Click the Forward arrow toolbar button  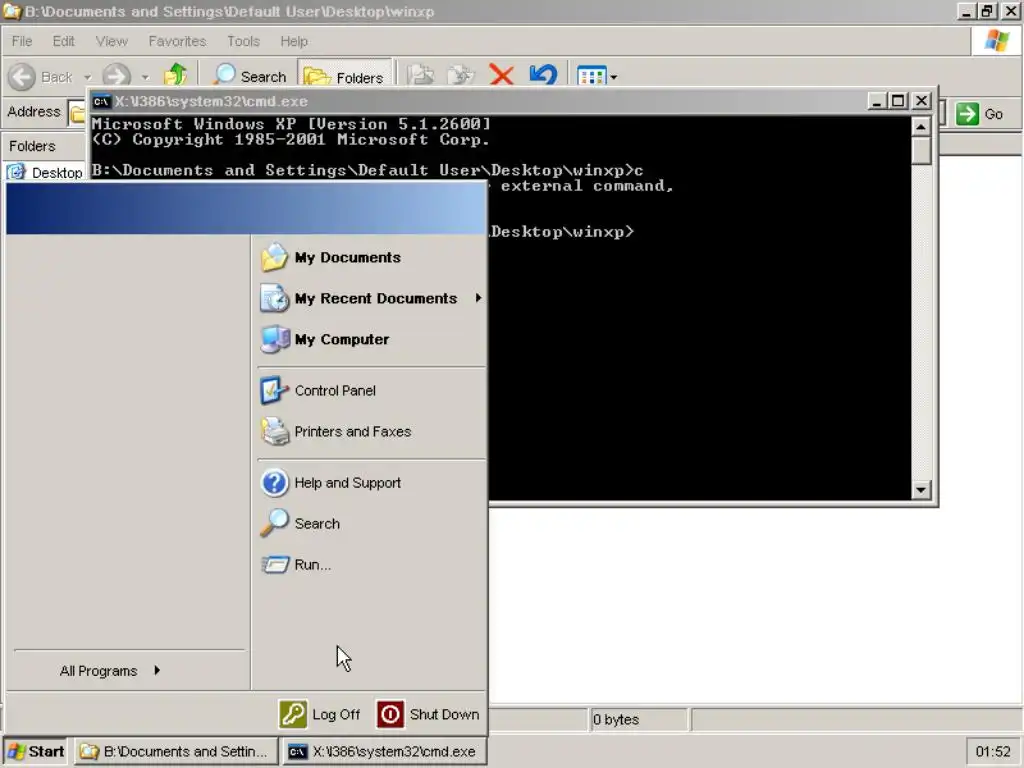117,77
